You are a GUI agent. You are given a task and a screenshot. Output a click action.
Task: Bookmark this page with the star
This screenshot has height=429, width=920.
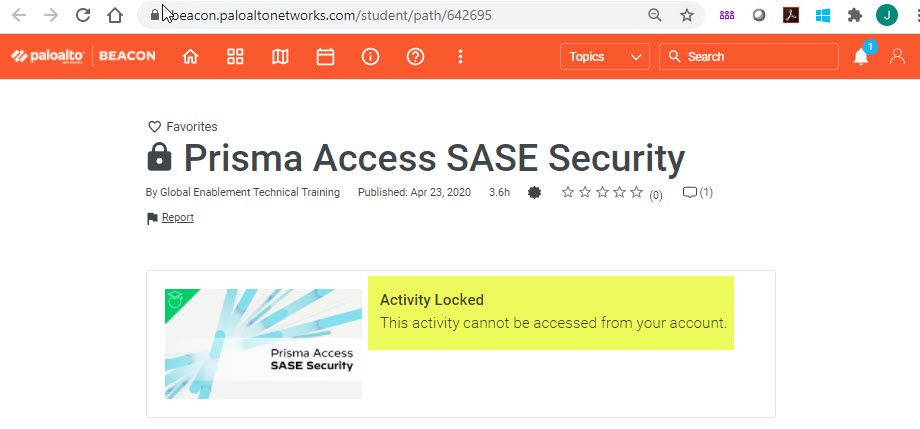point(687,15)
